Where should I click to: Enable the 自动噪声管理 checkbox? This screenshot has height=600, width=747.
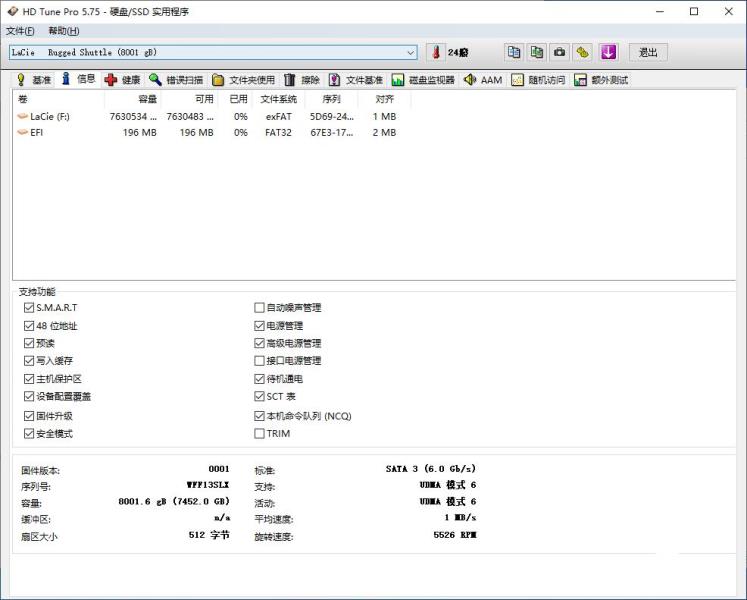pyautogui.click(x=259, y=308)
